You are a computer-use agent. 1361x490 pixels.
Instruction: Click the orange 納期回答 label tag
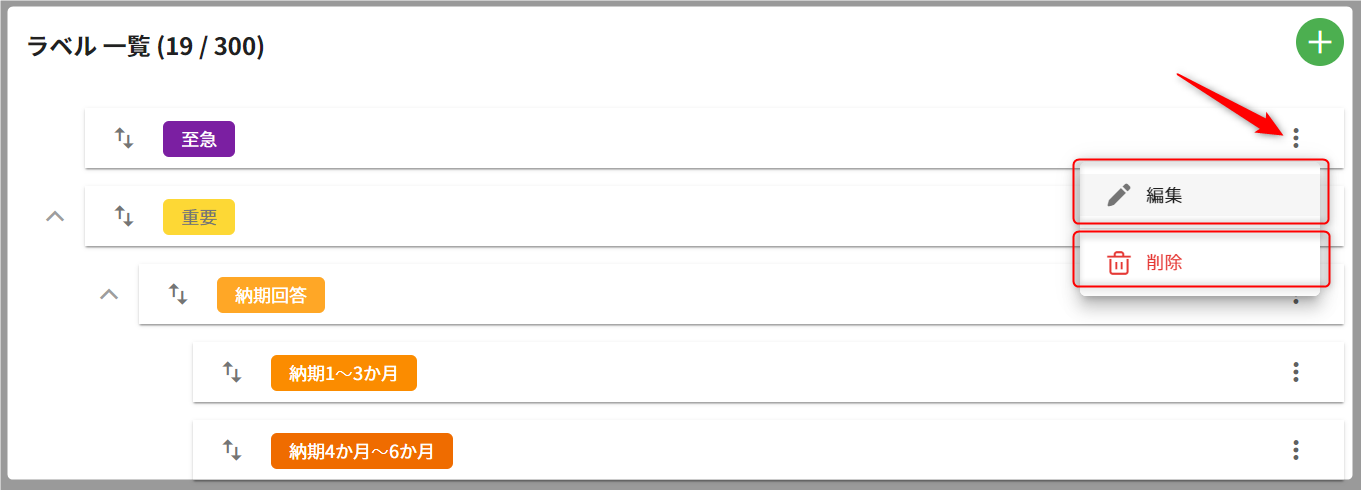(x=271, y=295)
